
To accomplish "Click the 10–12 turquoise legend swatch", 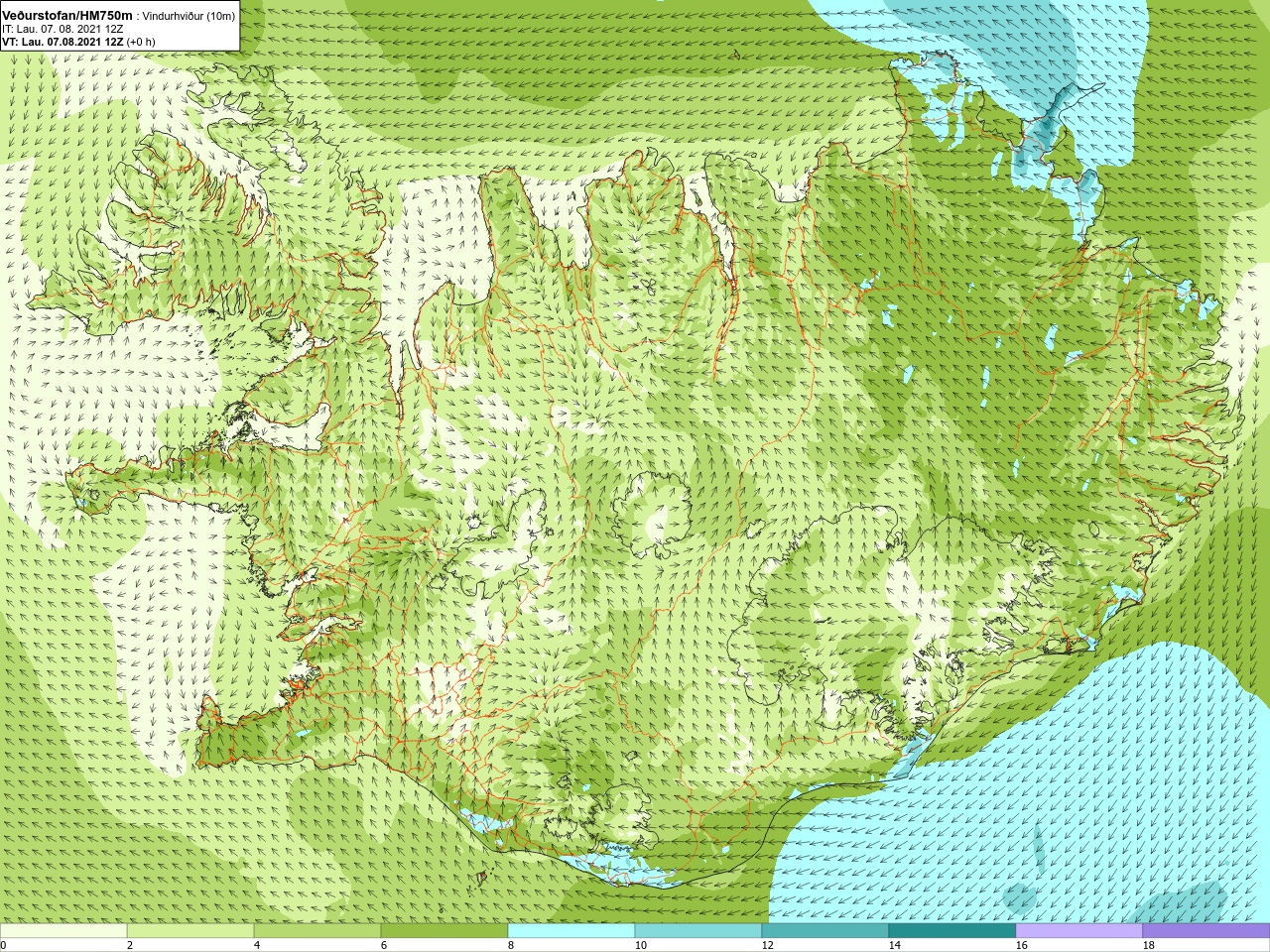I will (698, 931).
